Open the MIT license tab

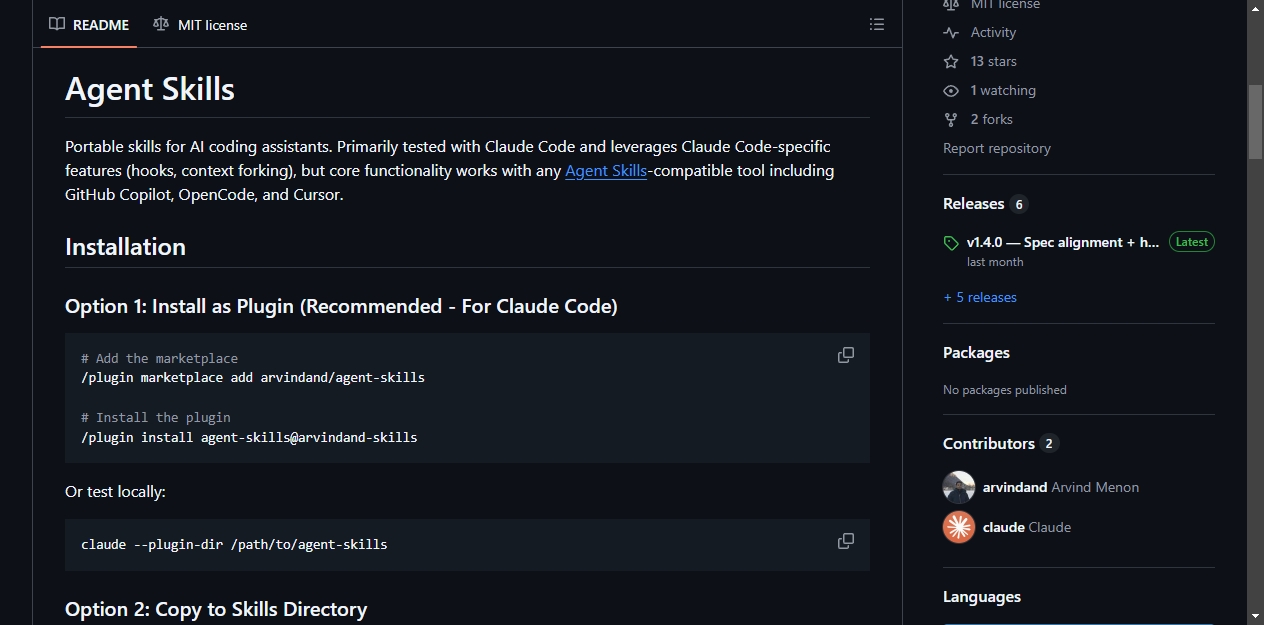[200, 25]
